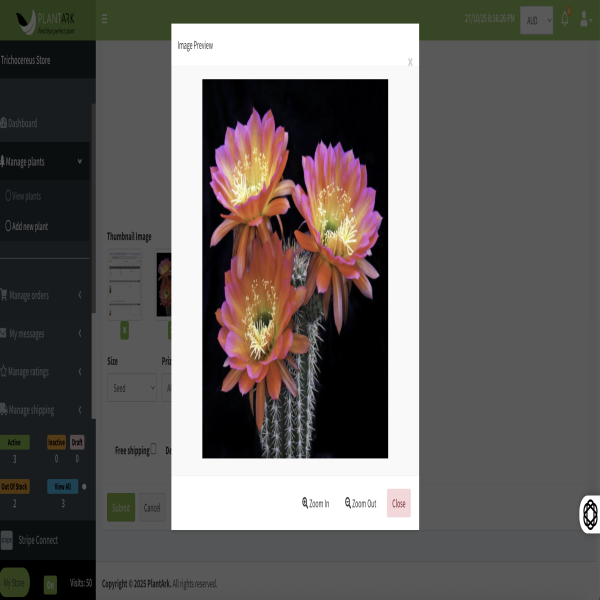Open the notifications bell

565,19
